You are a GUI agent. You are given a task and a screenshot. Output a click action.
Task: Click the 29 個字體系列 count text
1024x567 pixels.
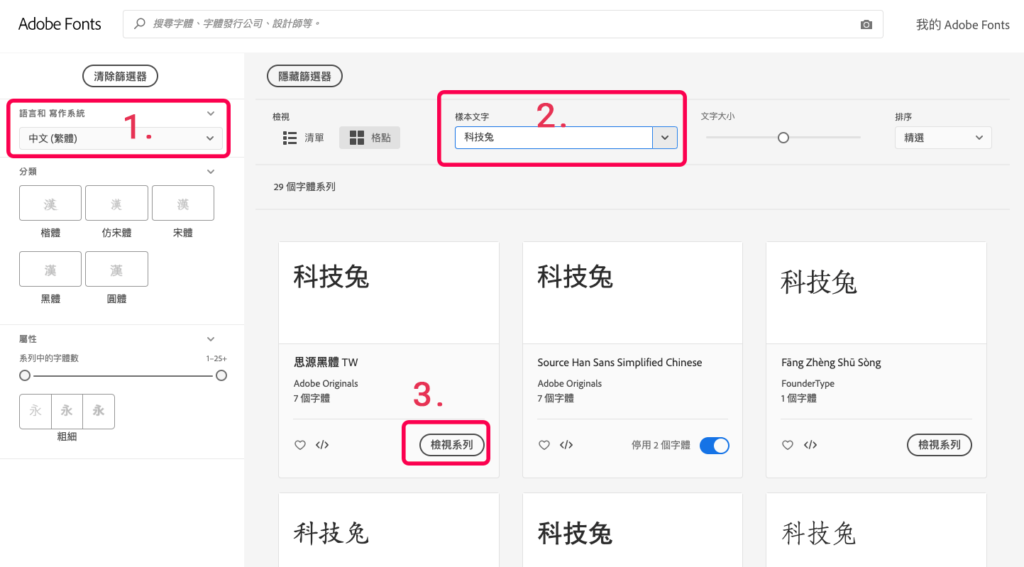click(x=304, y=187)
